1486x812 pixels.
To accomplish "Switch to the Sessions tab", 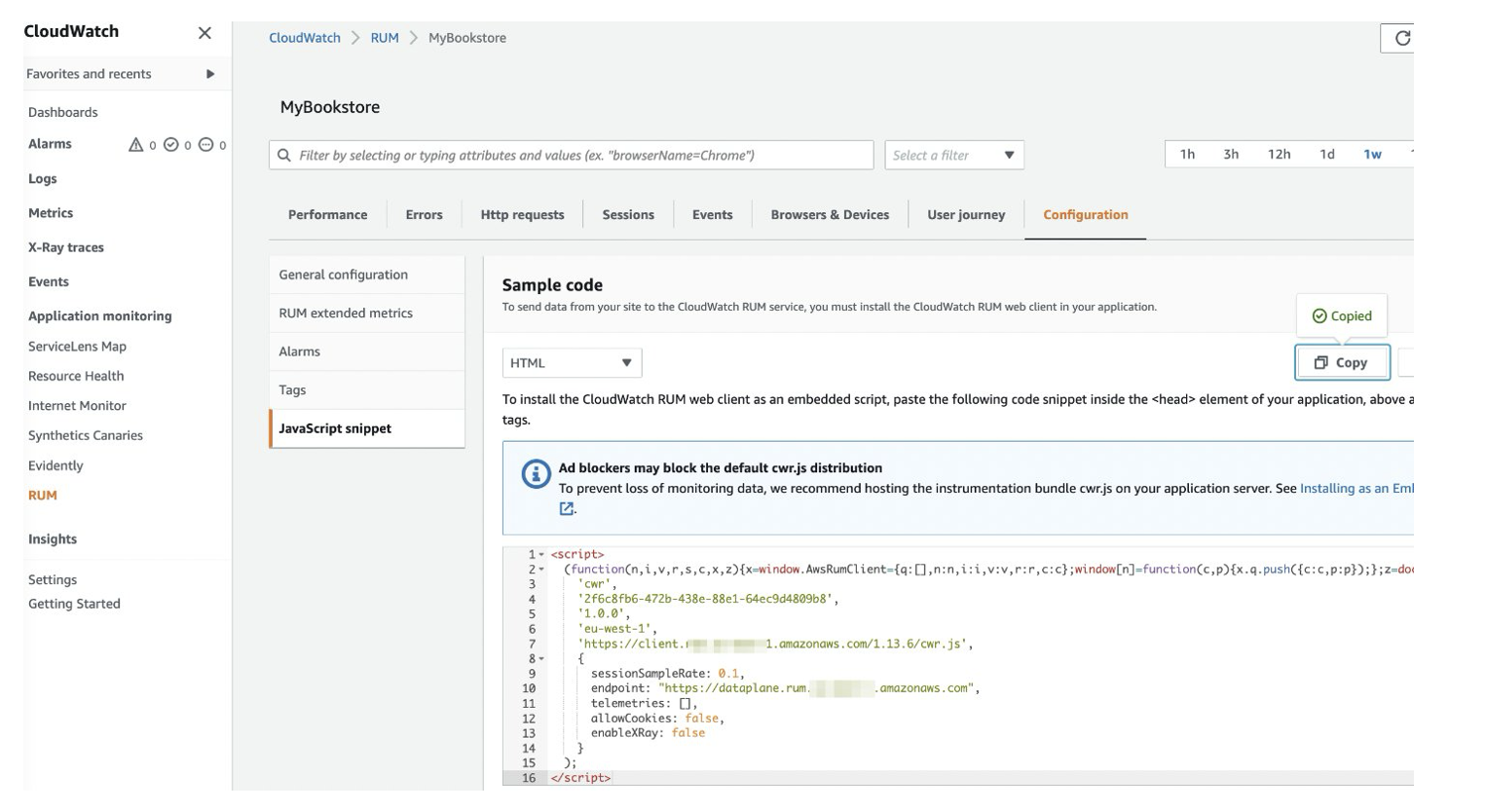I will [x=628, y=214].
